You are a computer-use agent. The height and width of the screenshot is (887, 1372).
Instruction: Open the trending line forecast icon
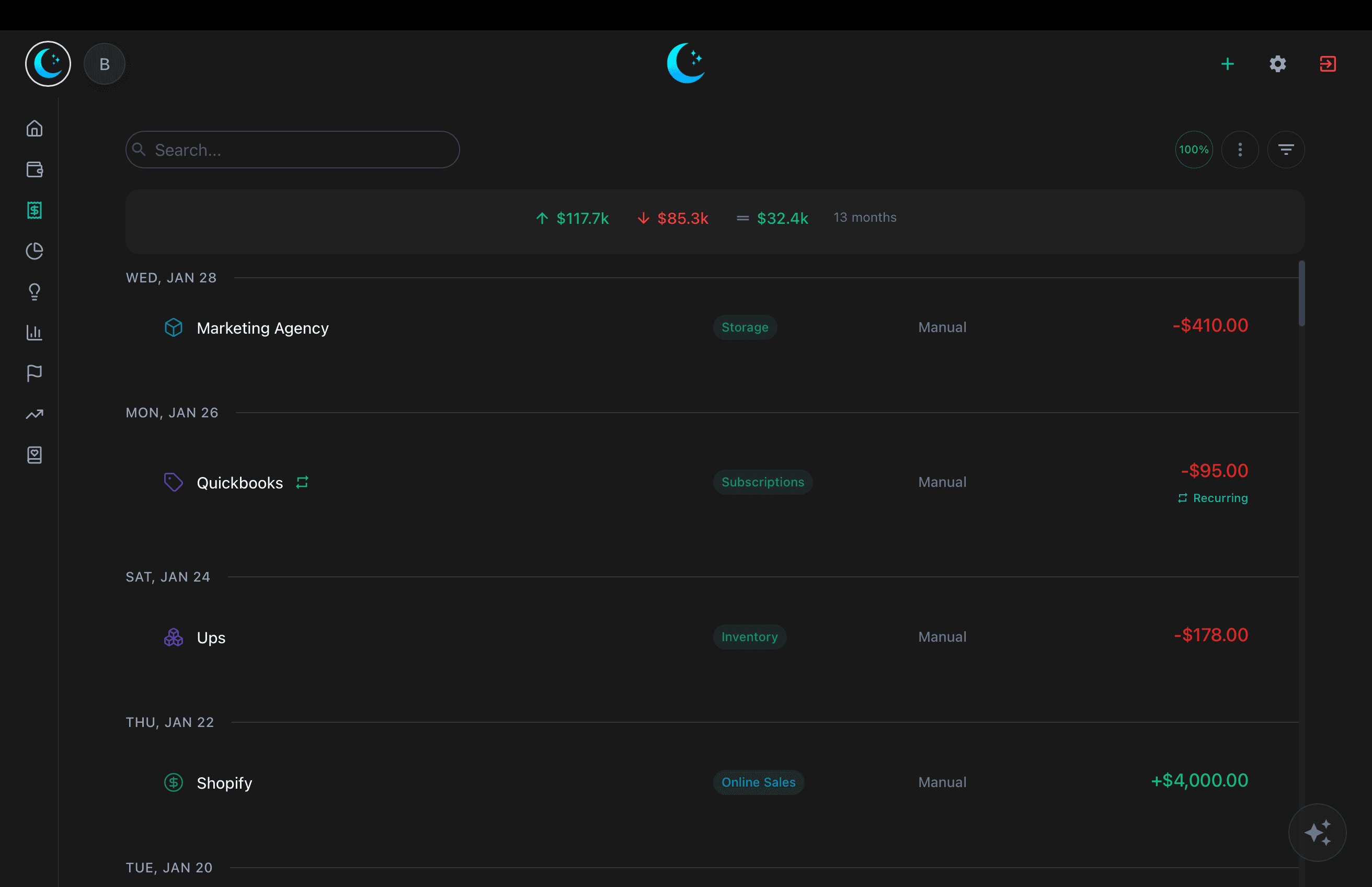[x=35, y=414]
